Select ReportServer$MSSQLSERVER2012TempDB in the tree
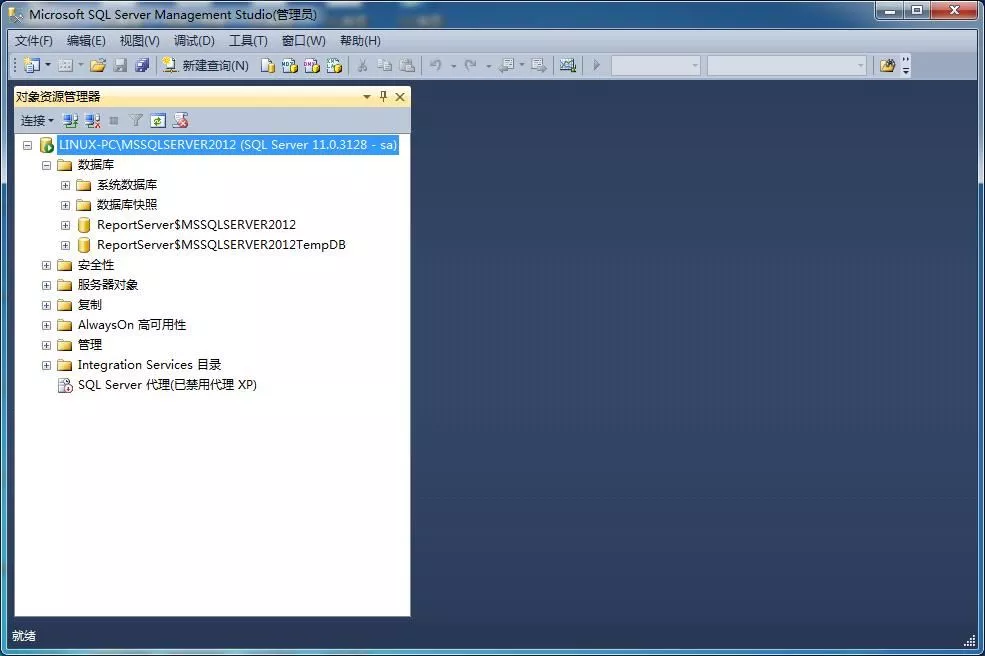The width and height of the screenshot is (985, 656). (221, 244)
